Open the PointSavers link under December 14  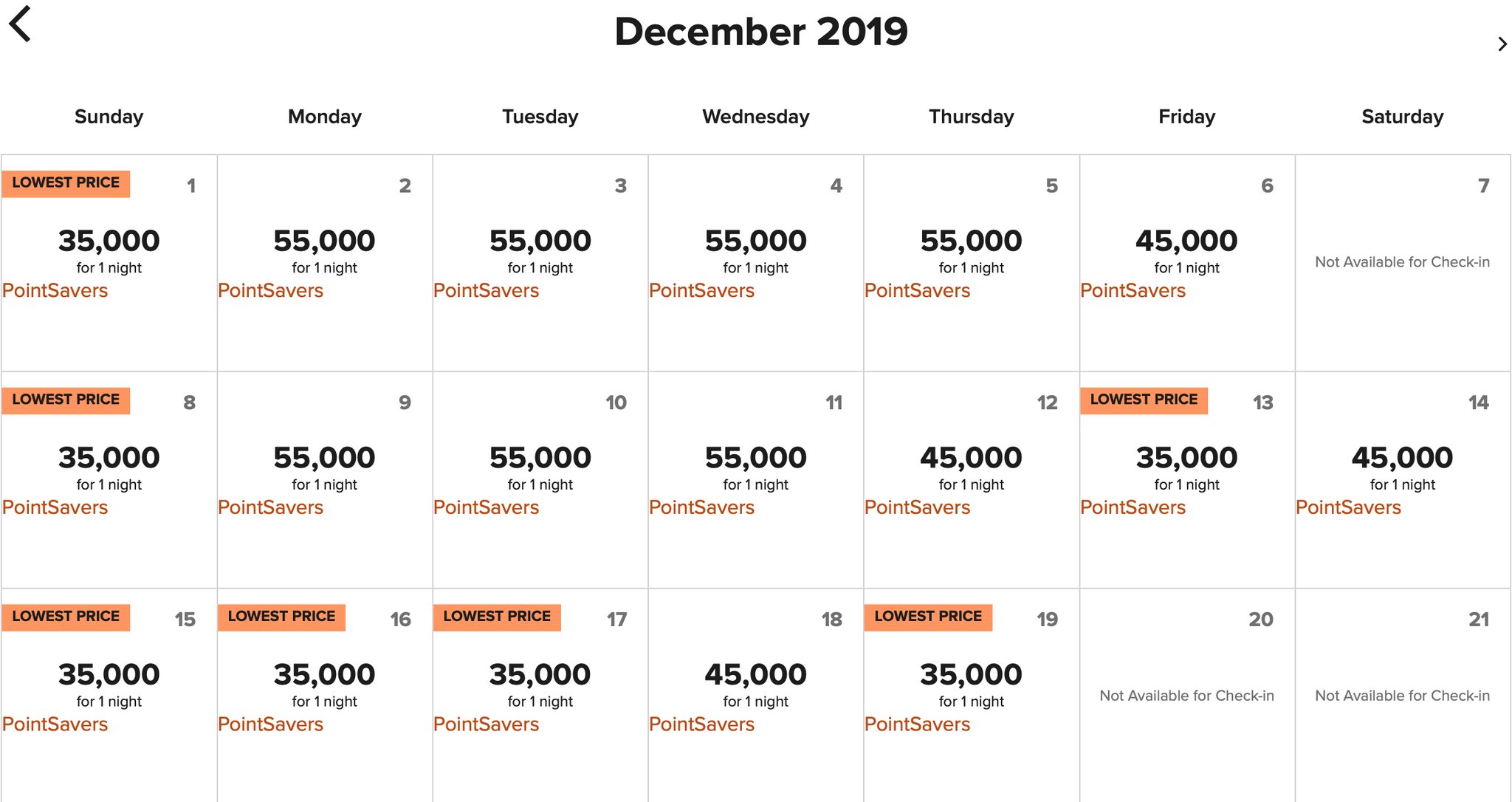(x=1348, y=507)
